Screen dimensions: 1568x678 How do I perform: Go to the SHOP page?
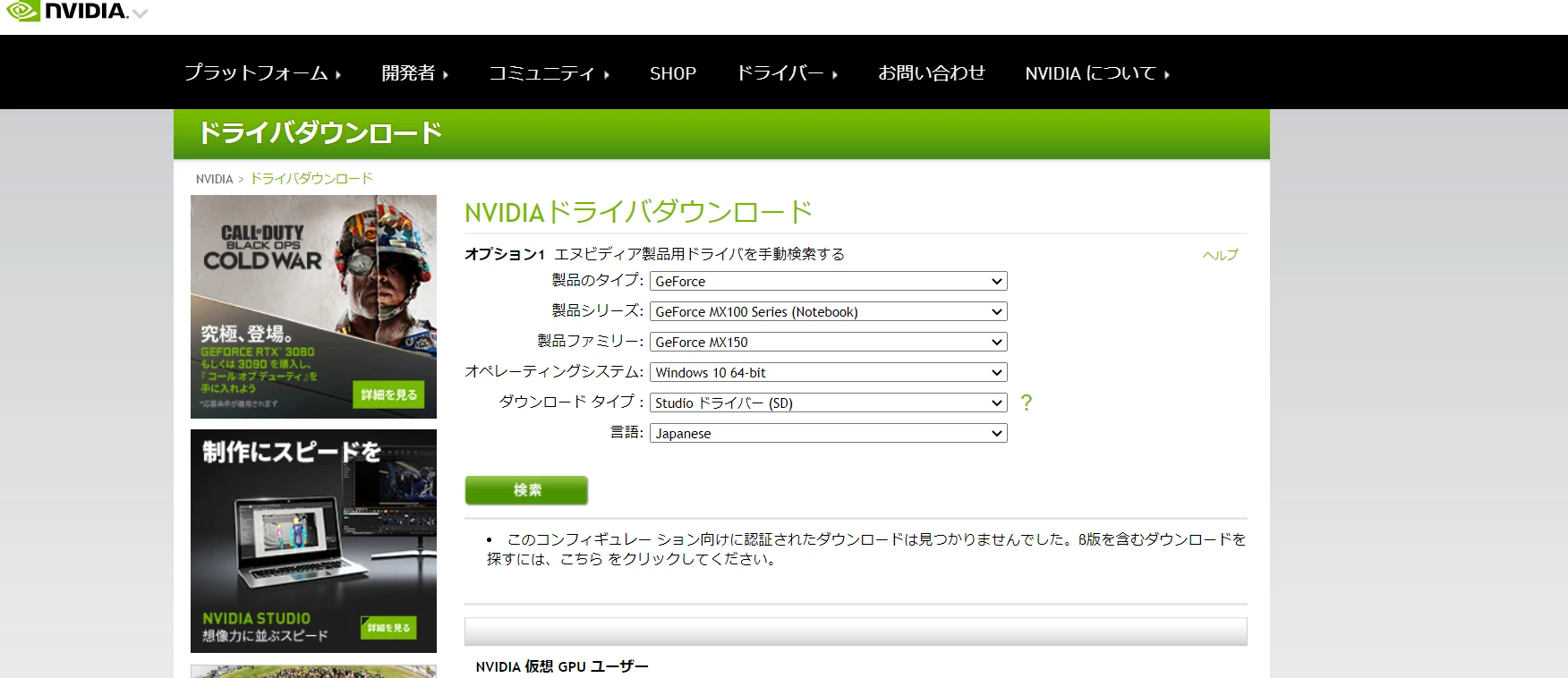click(x=673, y=73)
